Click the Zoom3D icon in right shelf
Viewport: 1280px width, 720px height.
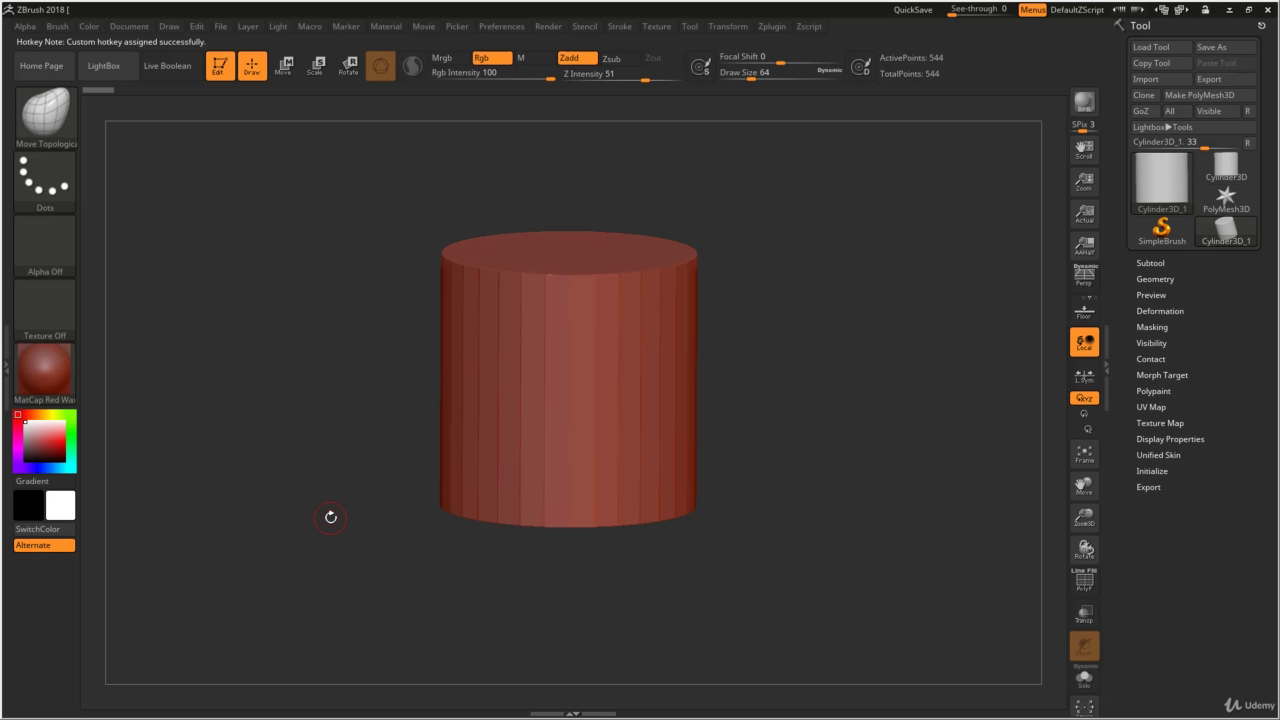1084,518
